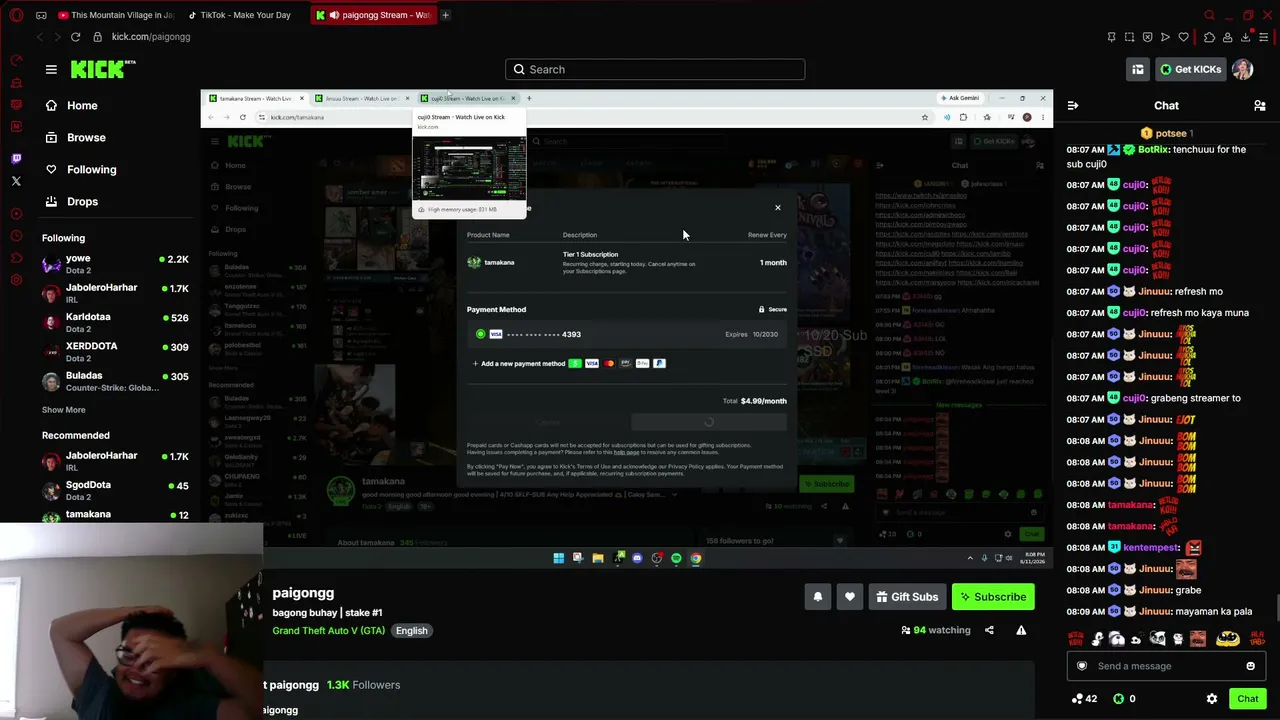The height and width of the screenshot is (720, 1280).
Task: Click the English language tag
Action: [x=411, y=631]
